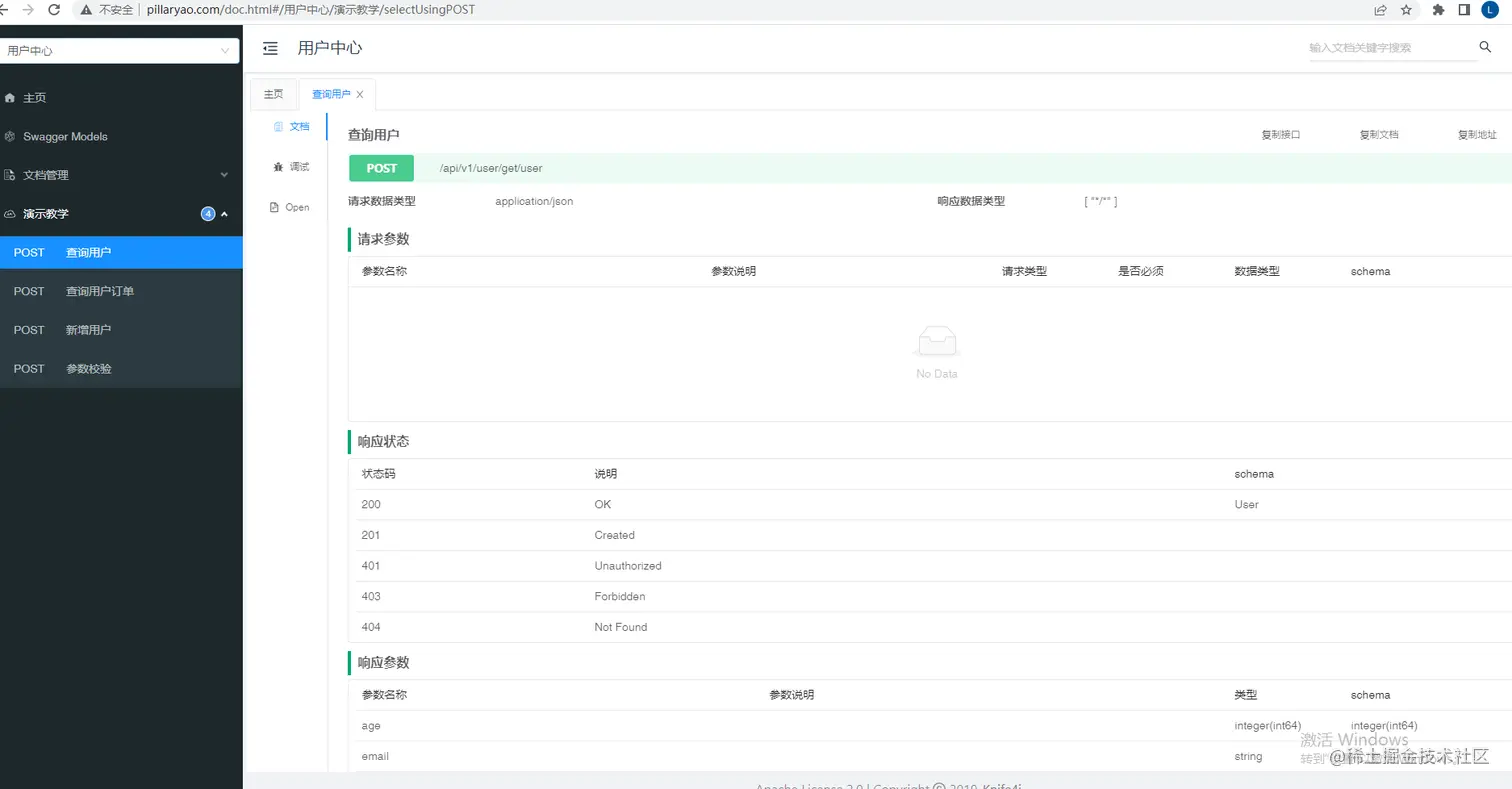Close the 查询用户 tab
This screenshot has height=789, width=1512.
click(360, 94)
